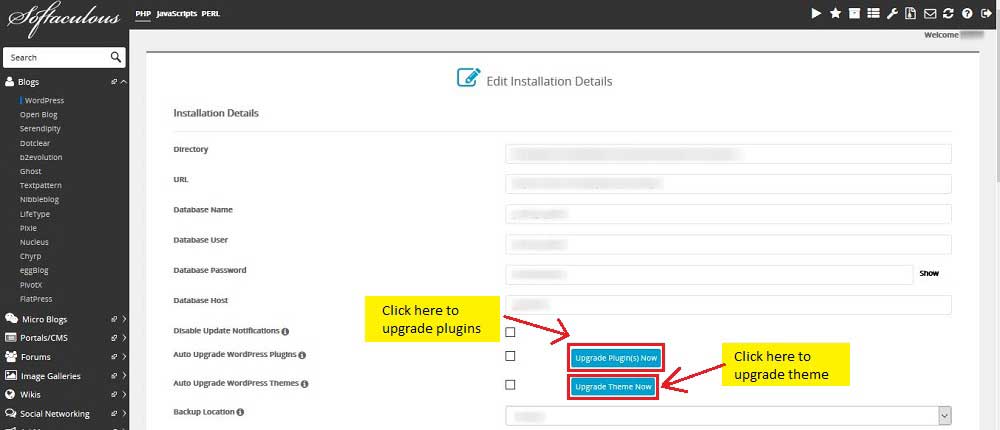Click info icon beside Auto Upgrade WordPress Themes
The width and height of the screenshot is (1000, 430).
tap(304, 384)
